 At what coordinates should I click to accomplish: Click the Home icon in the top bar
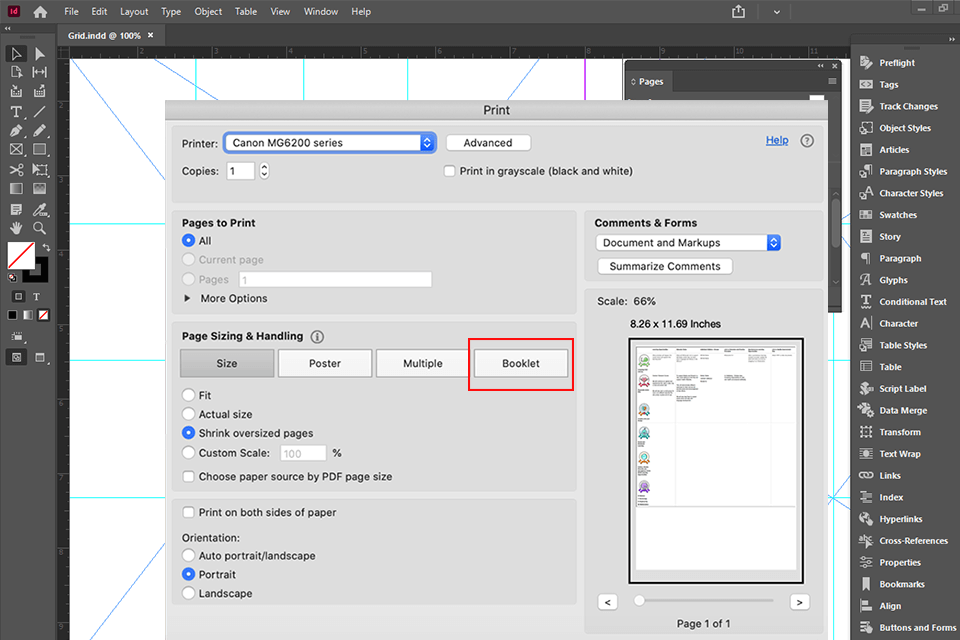(x=40, y=12)
